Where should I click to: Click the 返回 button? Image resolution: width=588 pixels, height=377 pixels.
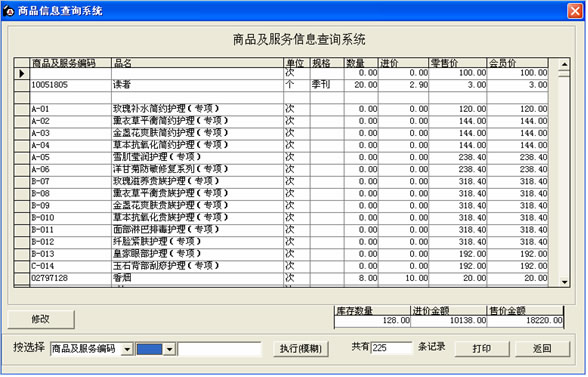542,349
